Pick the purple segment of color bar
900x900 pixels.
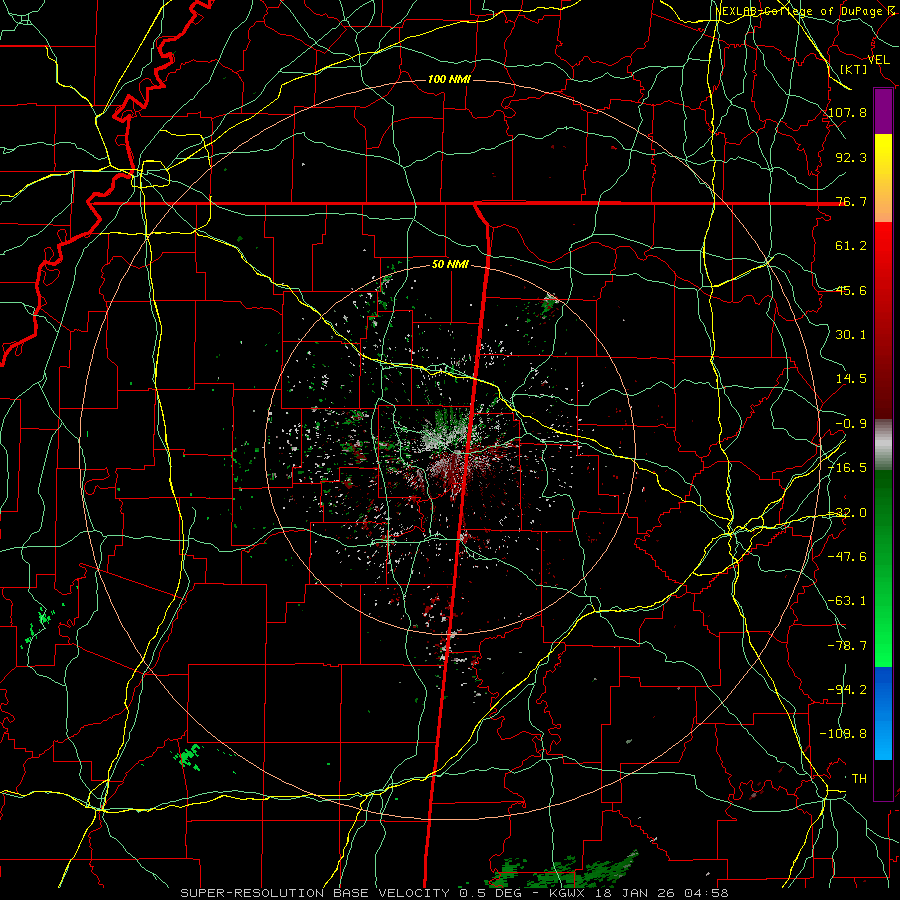click(x=883, y=112)
